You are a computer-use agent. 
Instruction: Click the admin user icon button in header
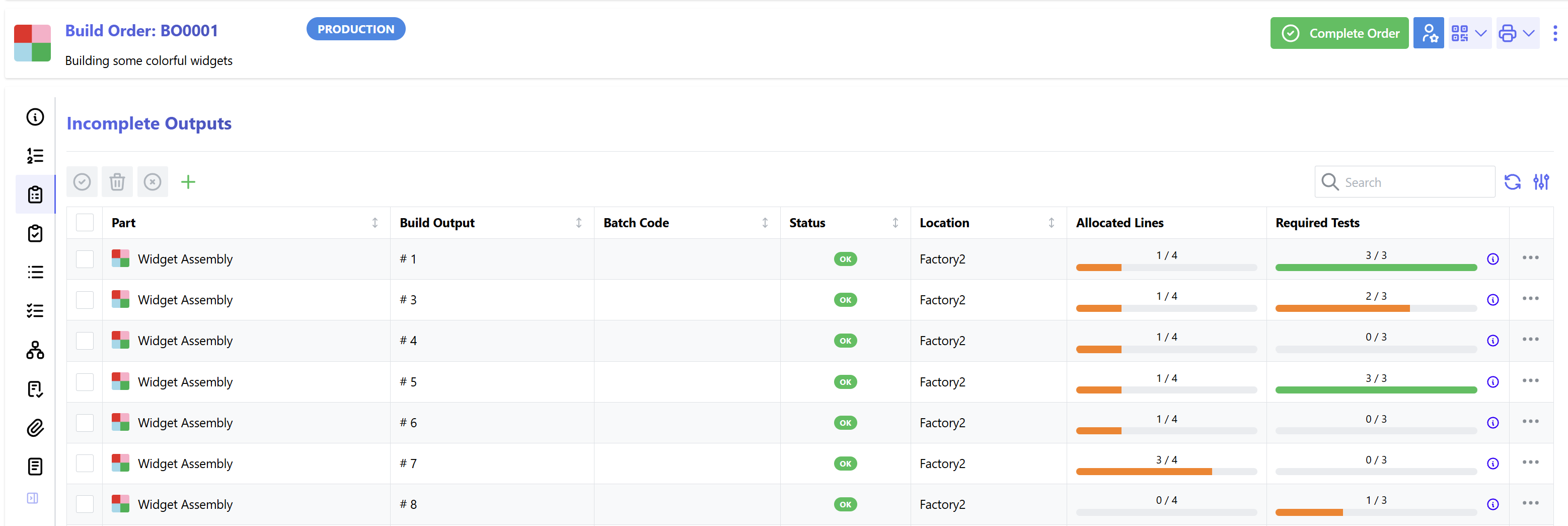coord(1428,33)
